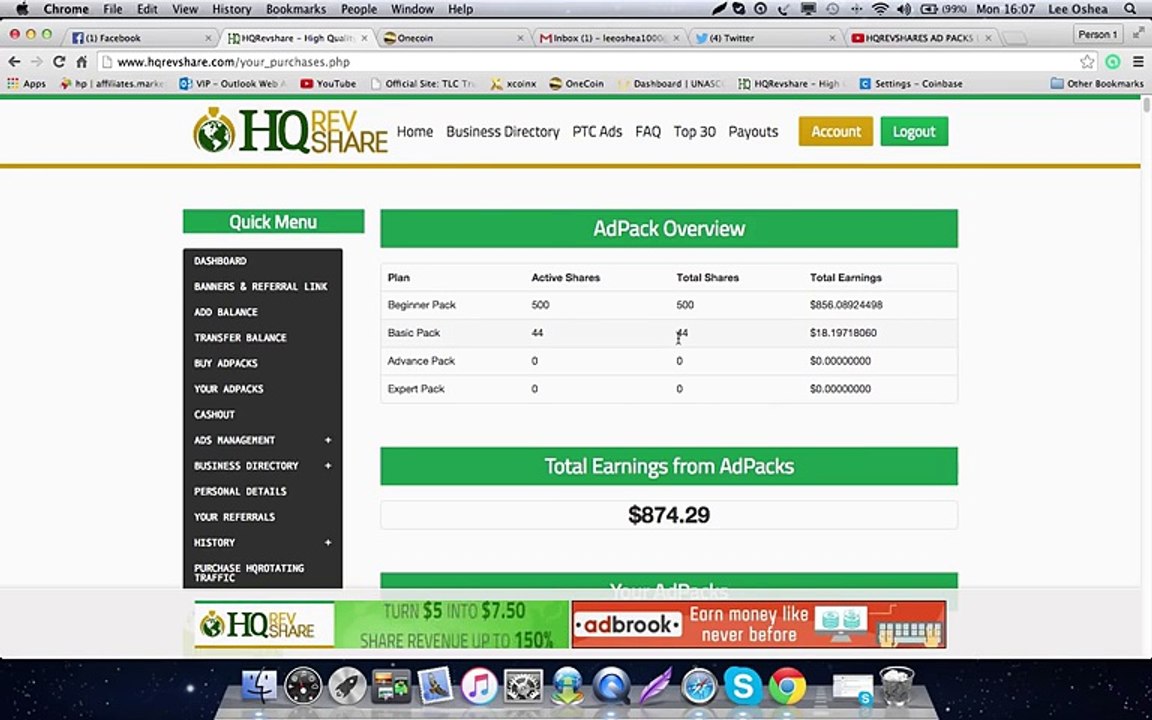Open the browser home page icon
Viewport: 1152px width, 720px height.
(82, 62)
